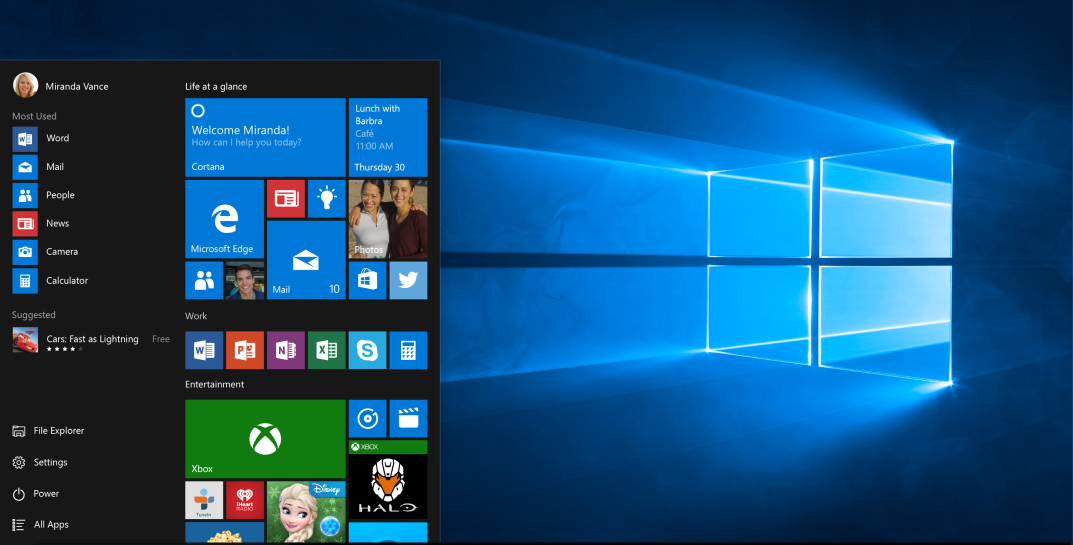Open the lightbulb Tips tile

(x=326, y=199)
